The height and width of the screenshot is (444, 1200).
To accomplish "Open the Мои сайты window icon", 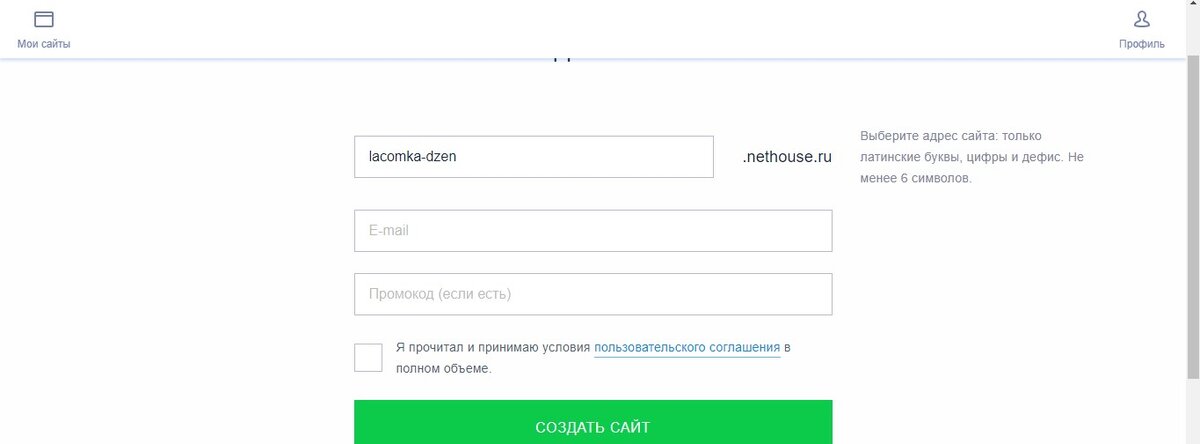I will (x=43, y=20).
